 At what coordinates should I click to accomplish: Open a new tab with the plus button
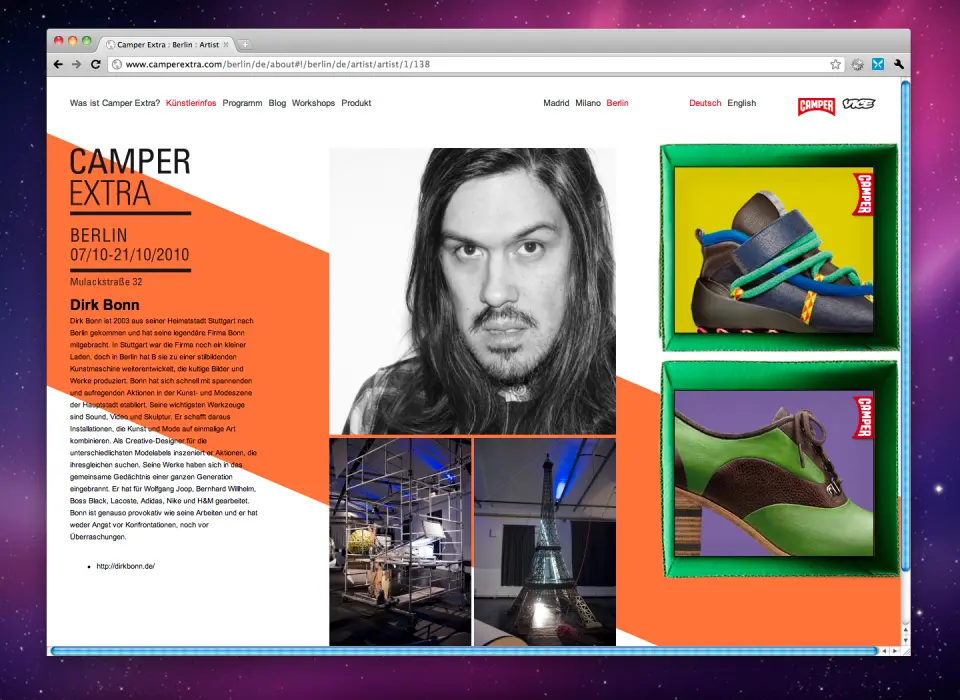pyautogui.click(x=245, y=45)
